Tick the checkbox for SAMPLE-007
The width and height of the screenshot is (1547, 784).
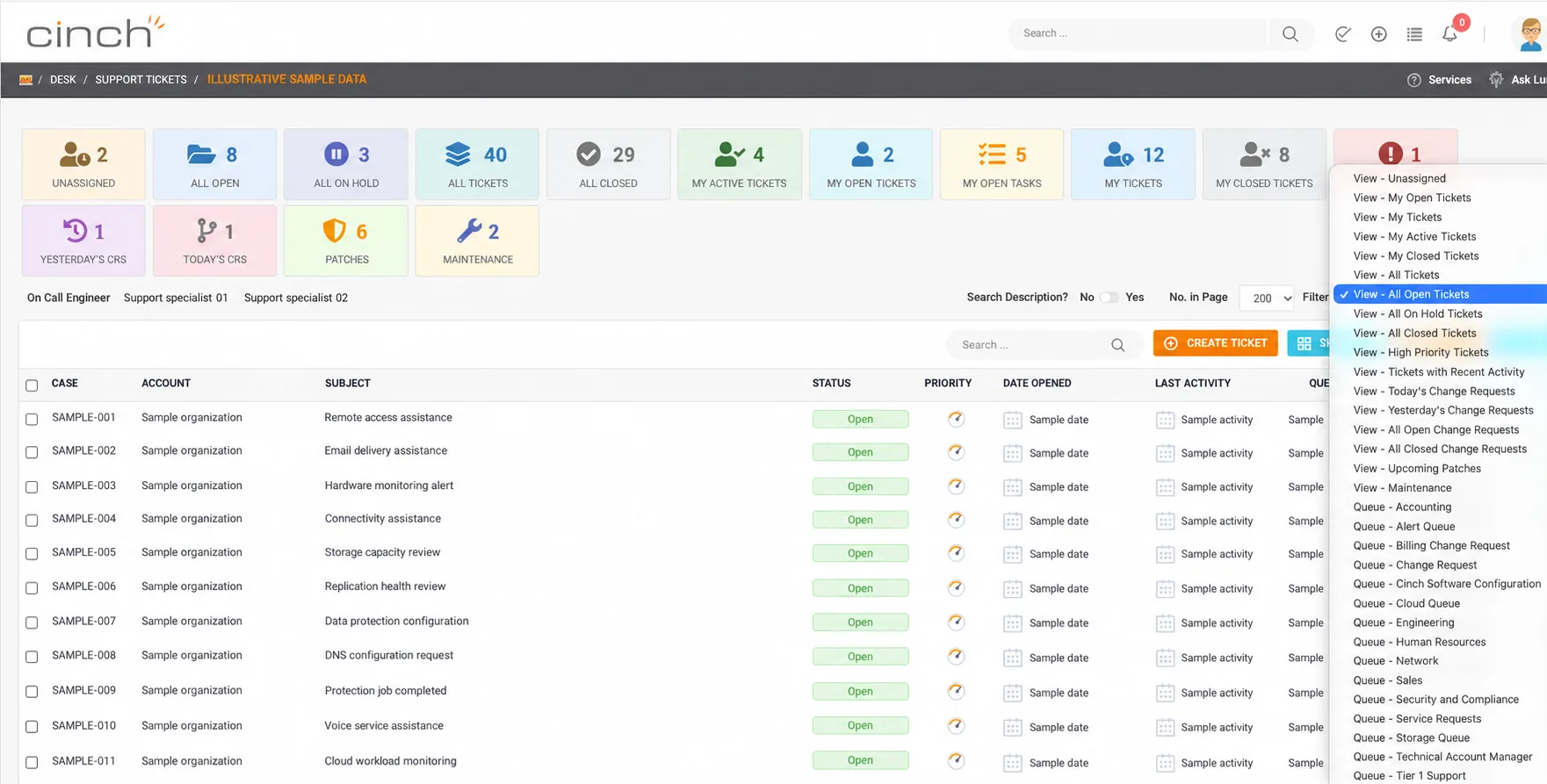[x=32, y=622]
